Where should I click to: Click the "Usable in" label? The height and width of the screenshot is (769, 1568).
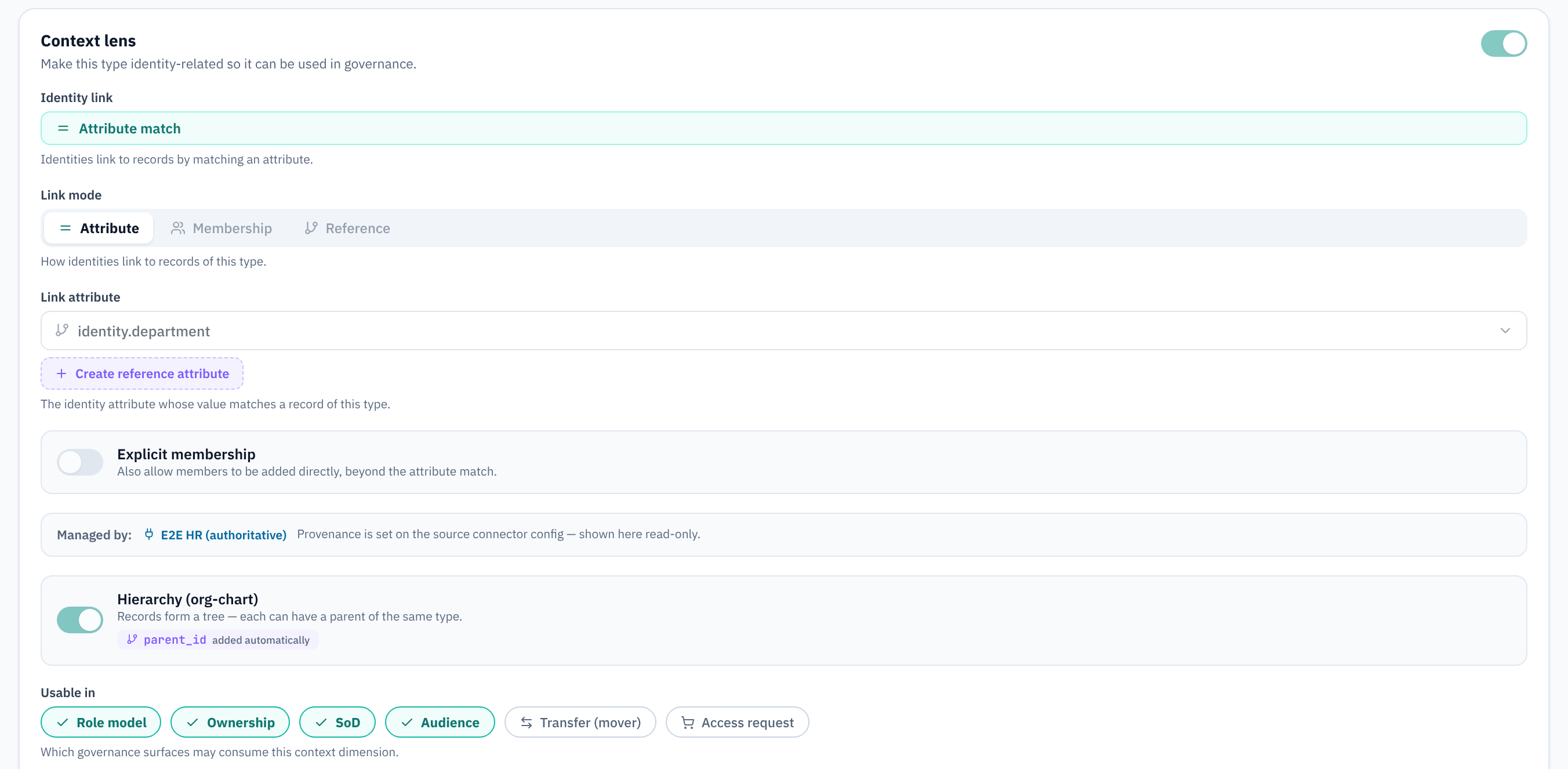click(68, 692)
